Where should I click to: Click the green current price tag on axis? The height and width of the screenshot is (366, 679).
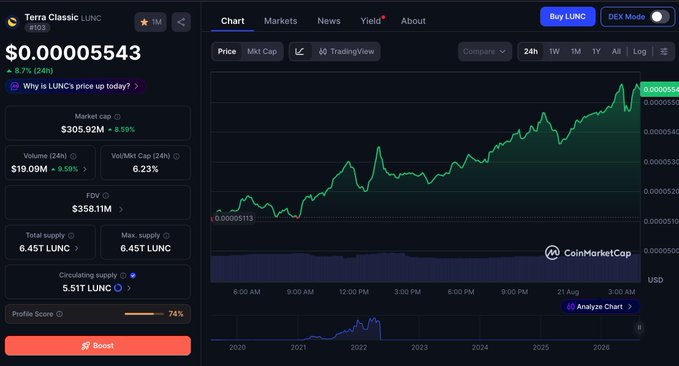pyautogui.click(x=660, y=90)
